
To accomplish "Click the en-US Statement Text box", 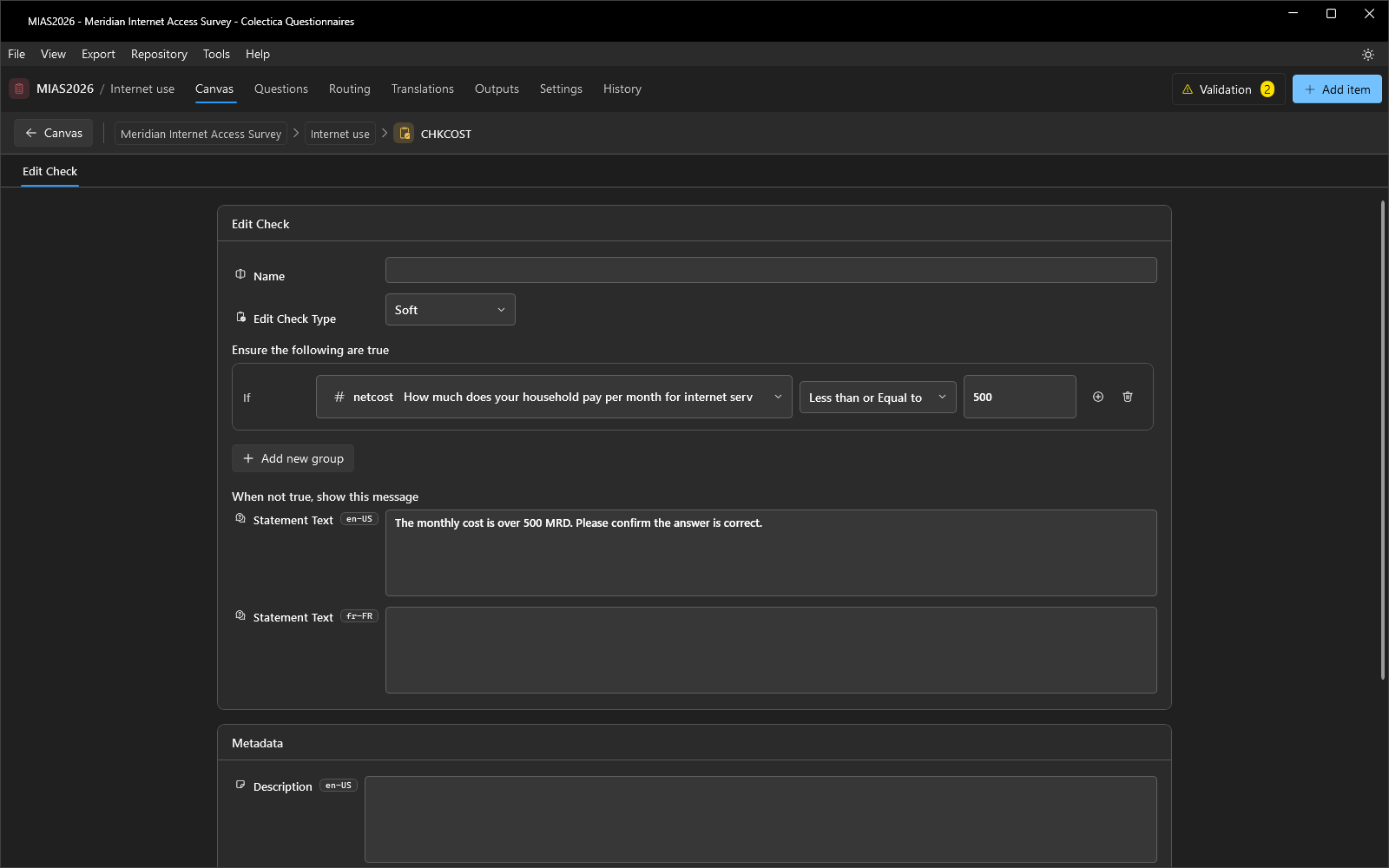I will 771,553.
